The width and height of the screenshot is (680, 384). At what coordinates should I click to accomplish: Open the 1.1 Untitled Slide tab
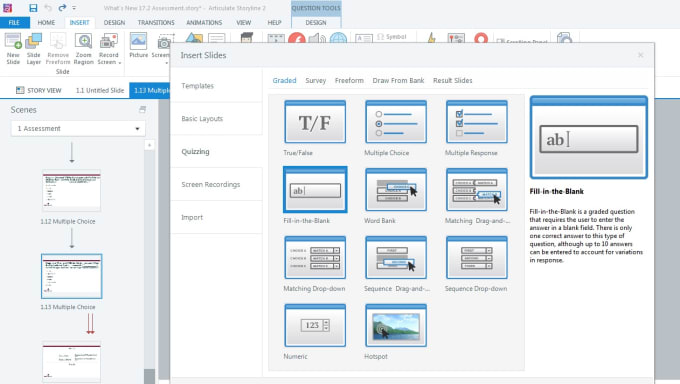pyautogui.click(x=100, y=90)
